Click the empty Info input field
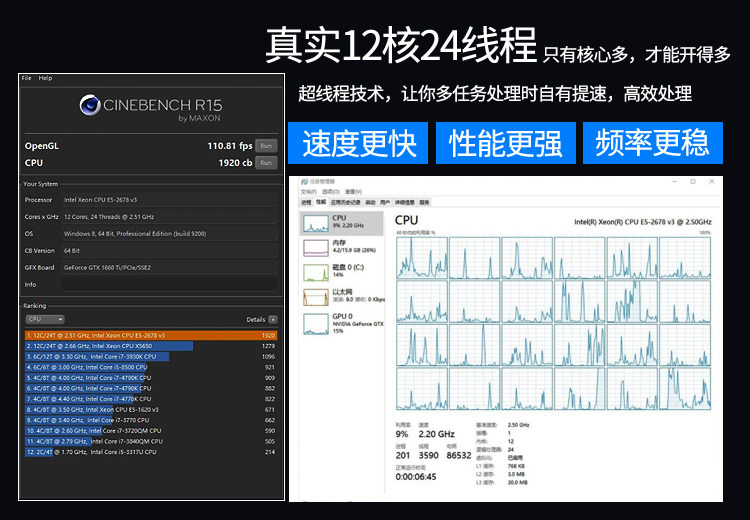750x520 pixels. tap(169, 285)
